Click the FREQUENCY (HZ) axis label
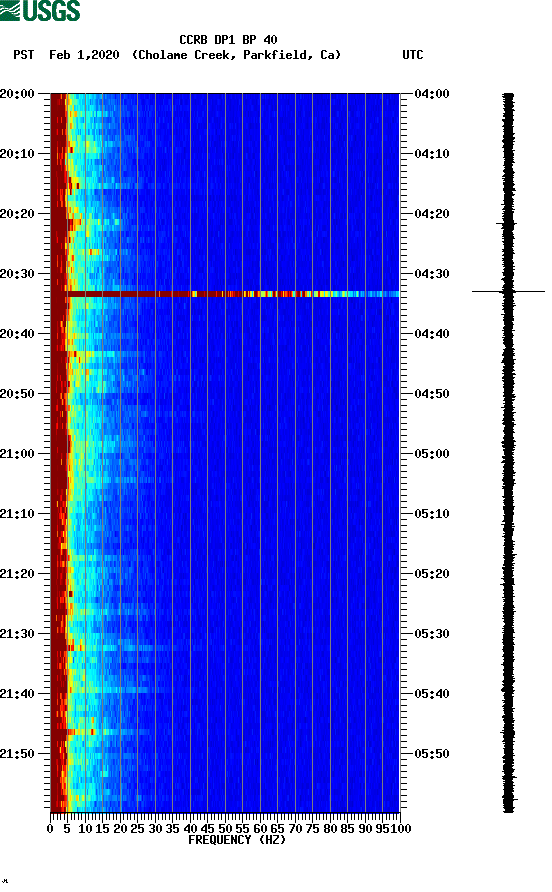 coord(237,840)
